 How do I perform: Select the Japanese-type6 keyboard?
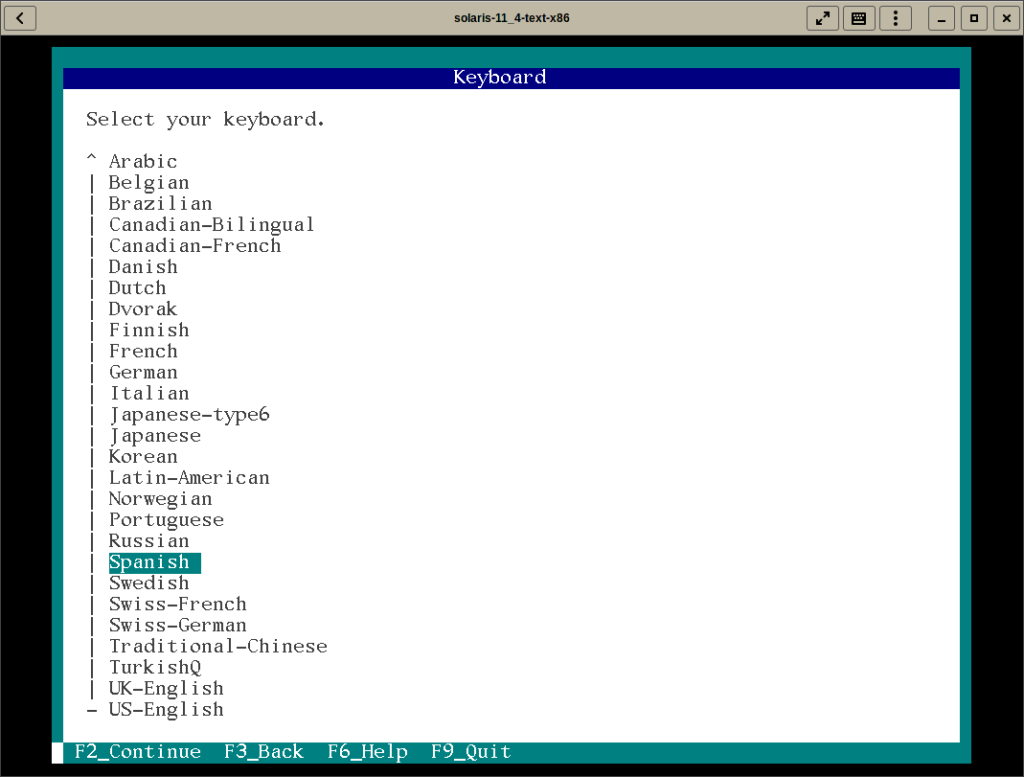click(189, 414)
